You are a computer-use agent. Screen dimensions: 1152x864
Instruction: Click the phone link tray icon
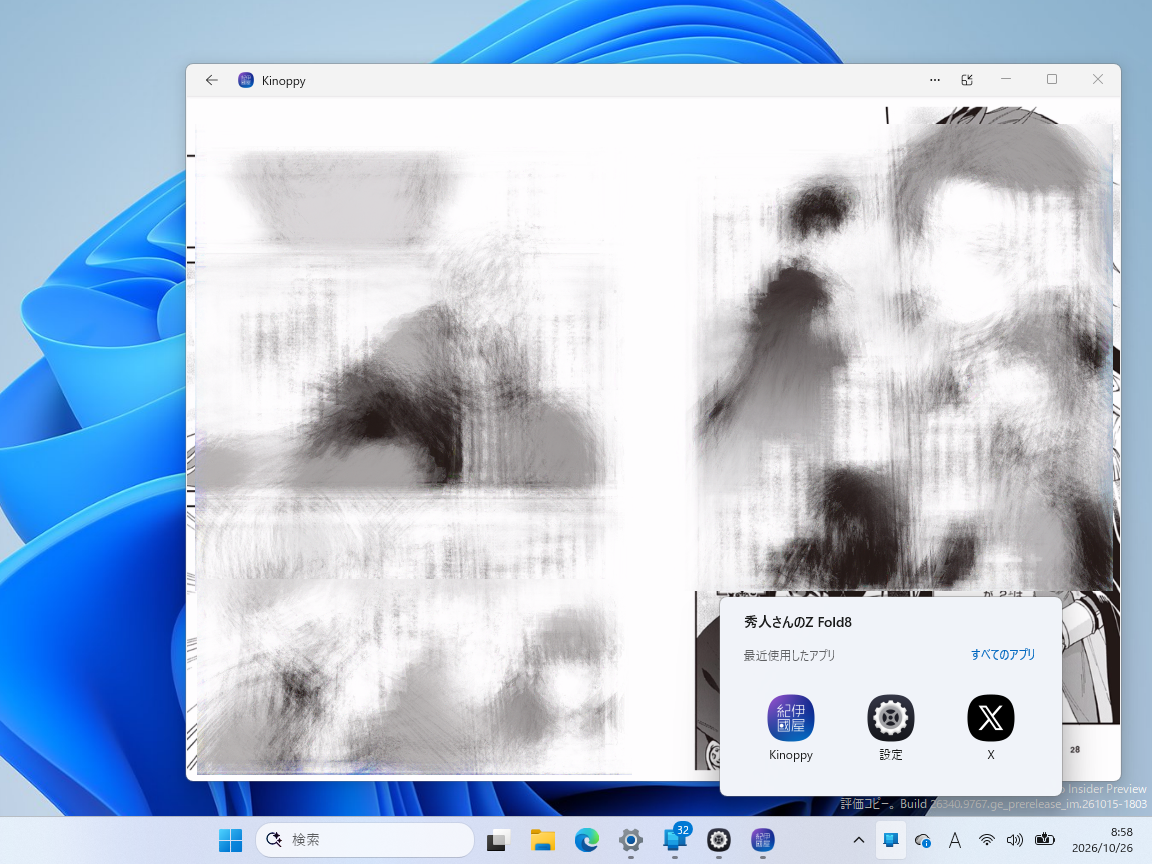pos(890,840)
